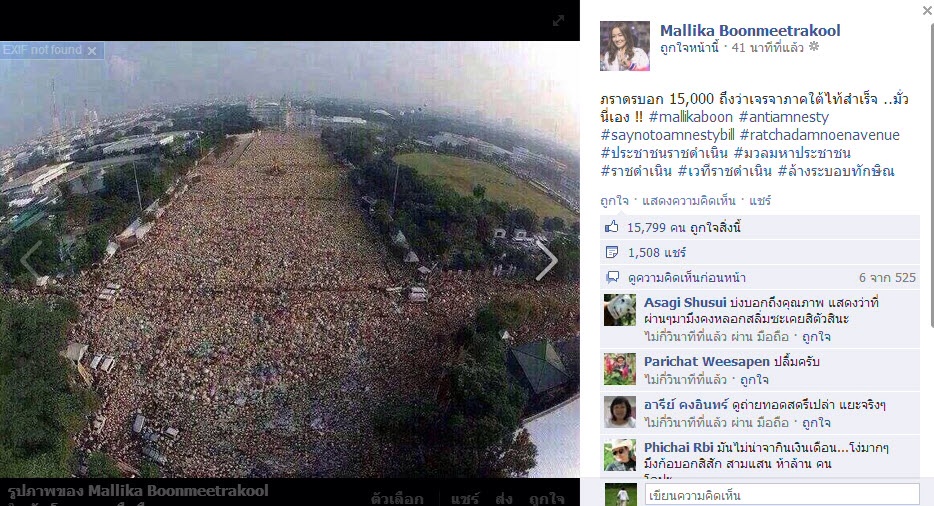Click the thumbs-up likes icon
934x506 pixels.
612,226
